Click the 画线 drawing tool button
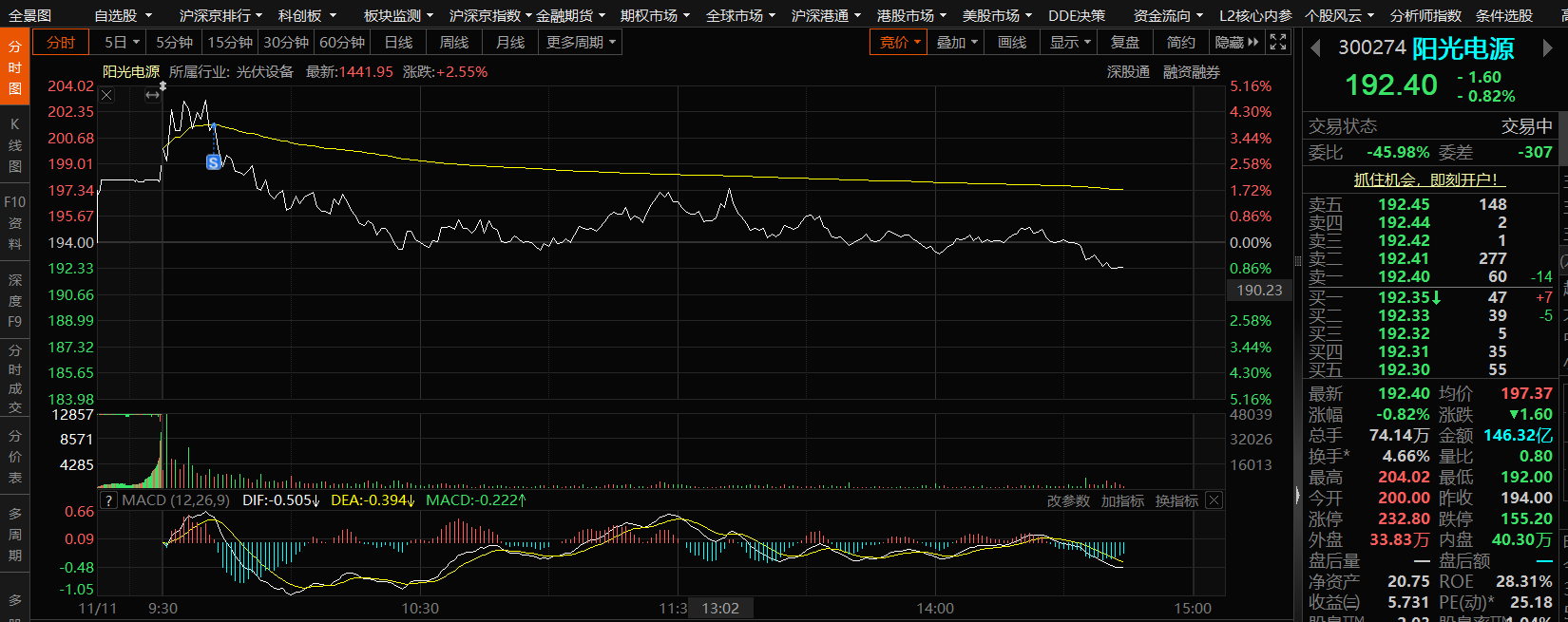This screenshot has height=622, width=1568. click(1012, 43)
